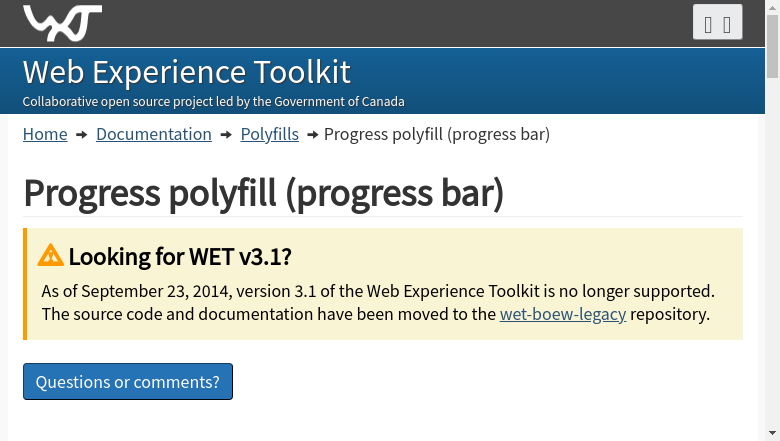This screenshot has width=780, height=441.
Task: Click the WET logo in the top bar
Action: coord(62,22)
